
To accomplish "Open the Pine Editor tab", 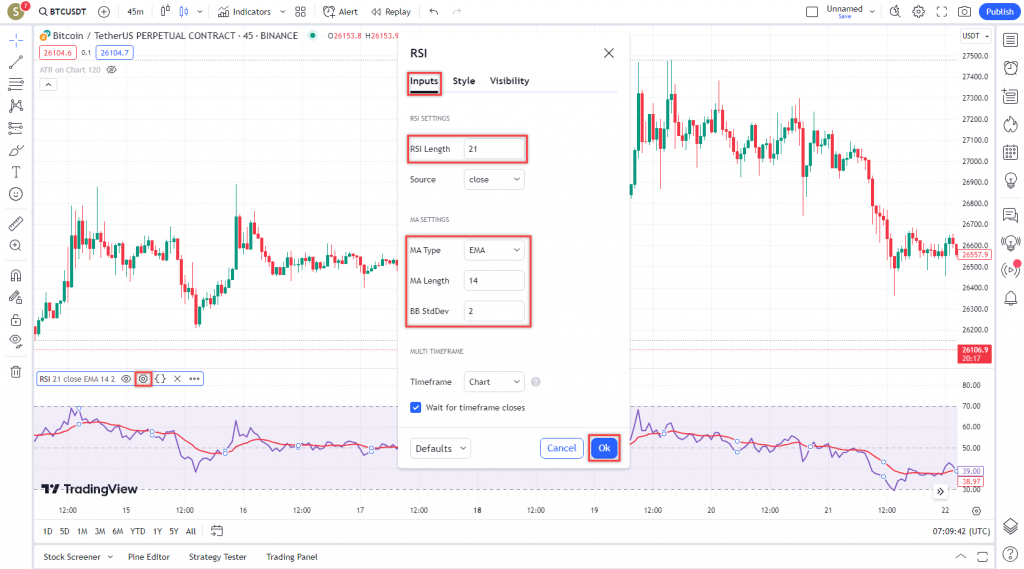I will (x=149, y=557).
